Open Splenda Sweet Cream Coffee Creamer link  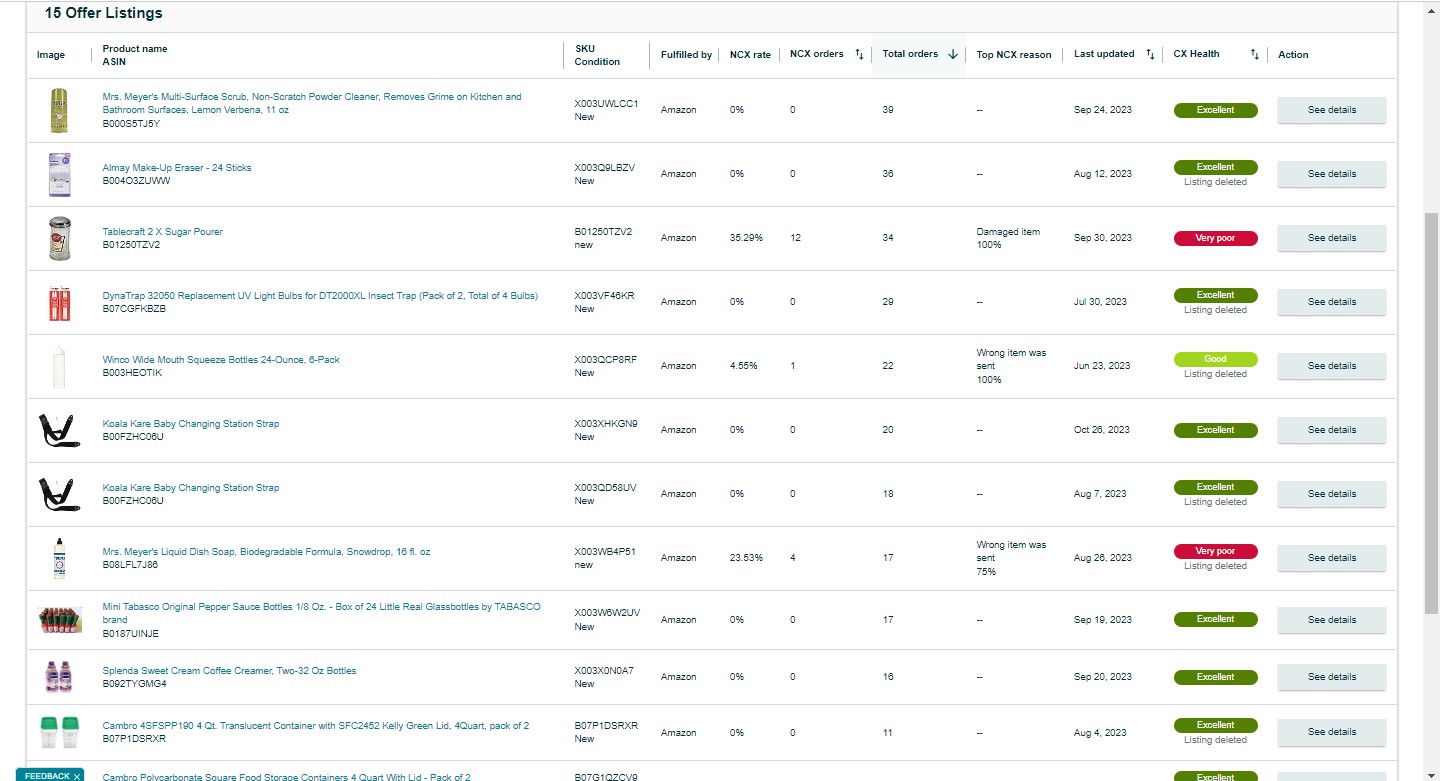[229, 671]
